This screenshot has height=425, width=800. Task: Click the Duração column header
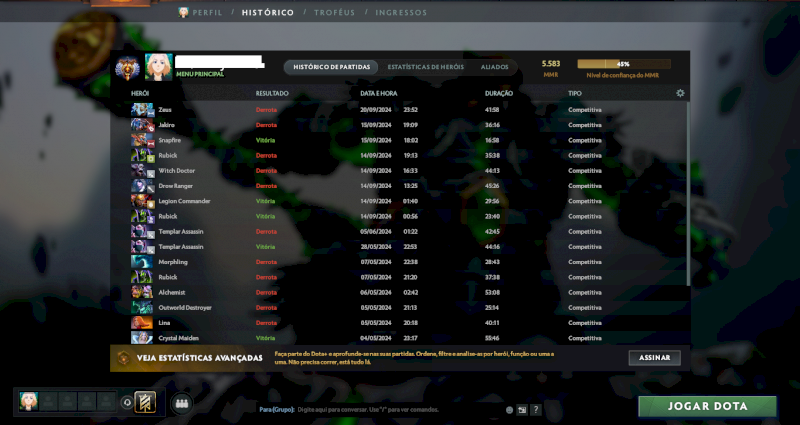tap(498, 93)
